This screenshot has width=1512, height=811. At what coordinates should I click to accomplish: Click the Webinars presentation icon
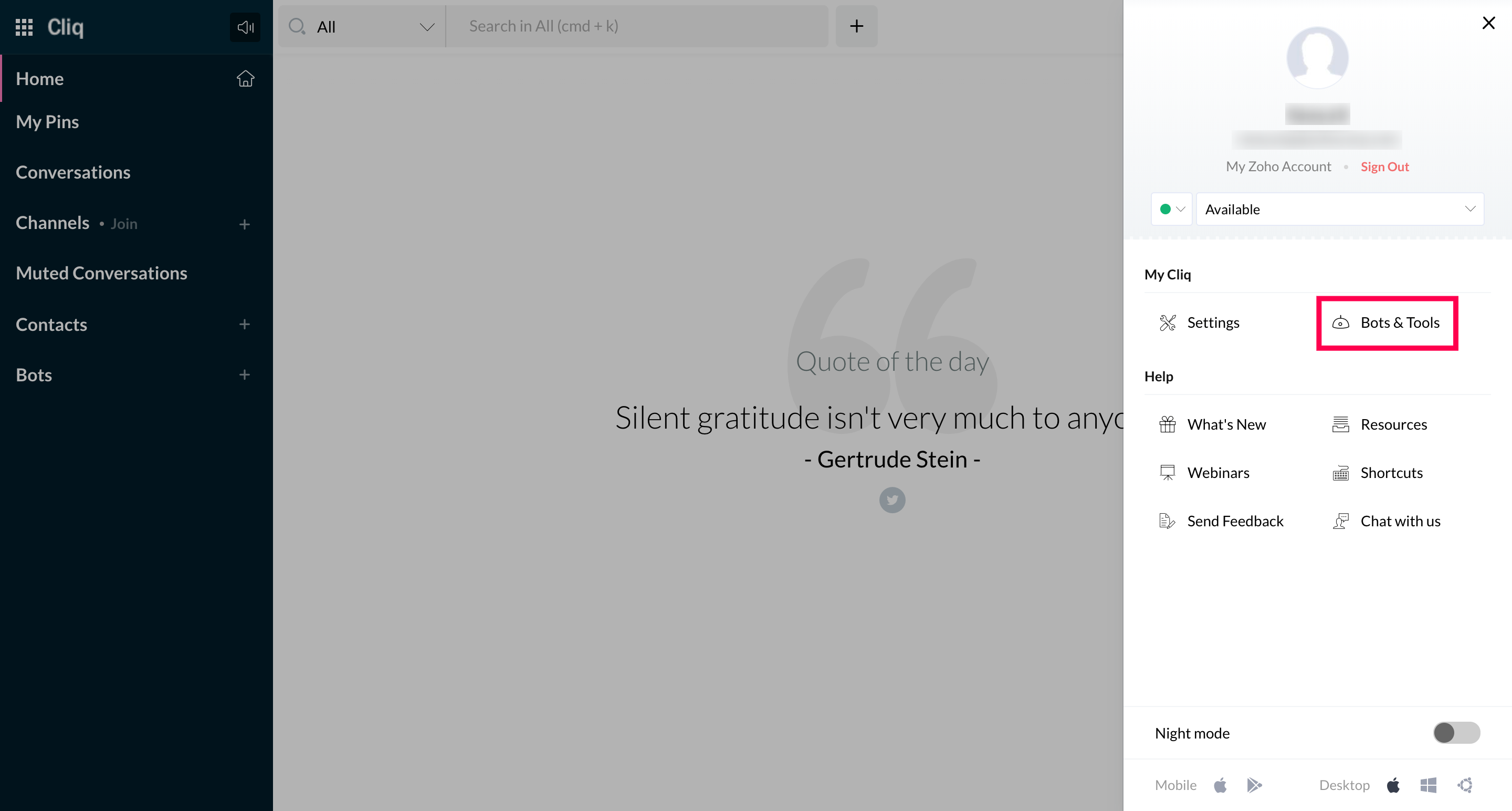pos(1168,473)
